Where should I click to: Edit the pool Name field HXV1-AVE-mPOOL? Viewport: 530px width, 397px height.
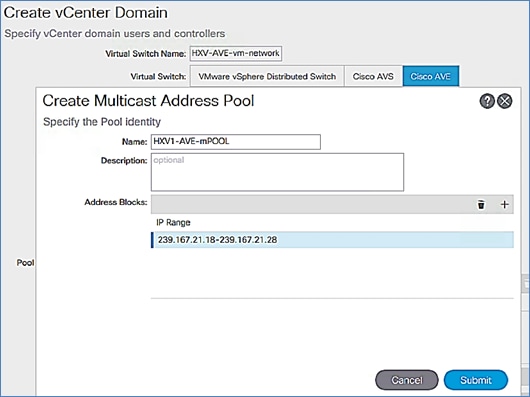[236, 142]
